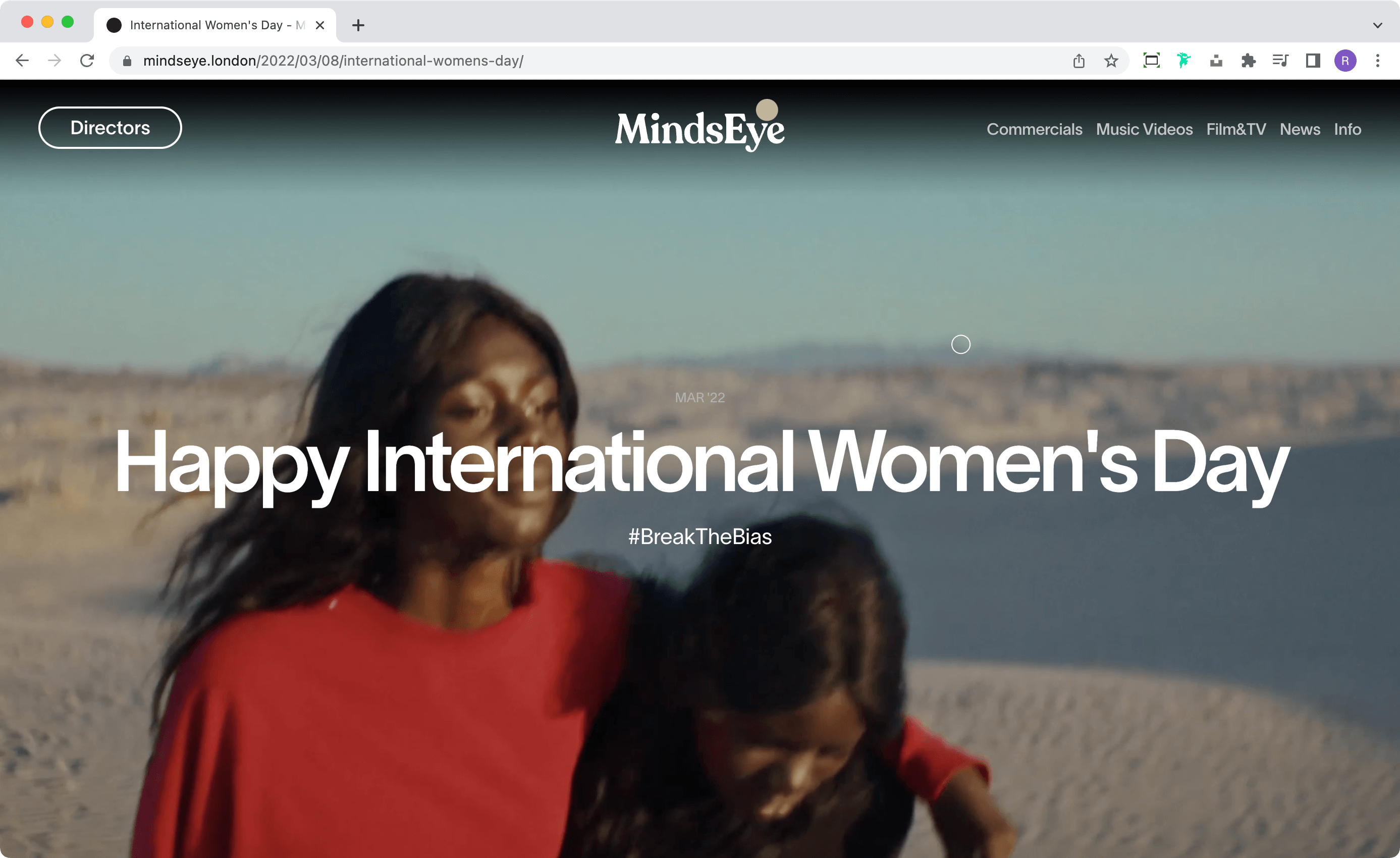
Task: Open the media controls playlist icon
Action: (x=1280, y=61)
